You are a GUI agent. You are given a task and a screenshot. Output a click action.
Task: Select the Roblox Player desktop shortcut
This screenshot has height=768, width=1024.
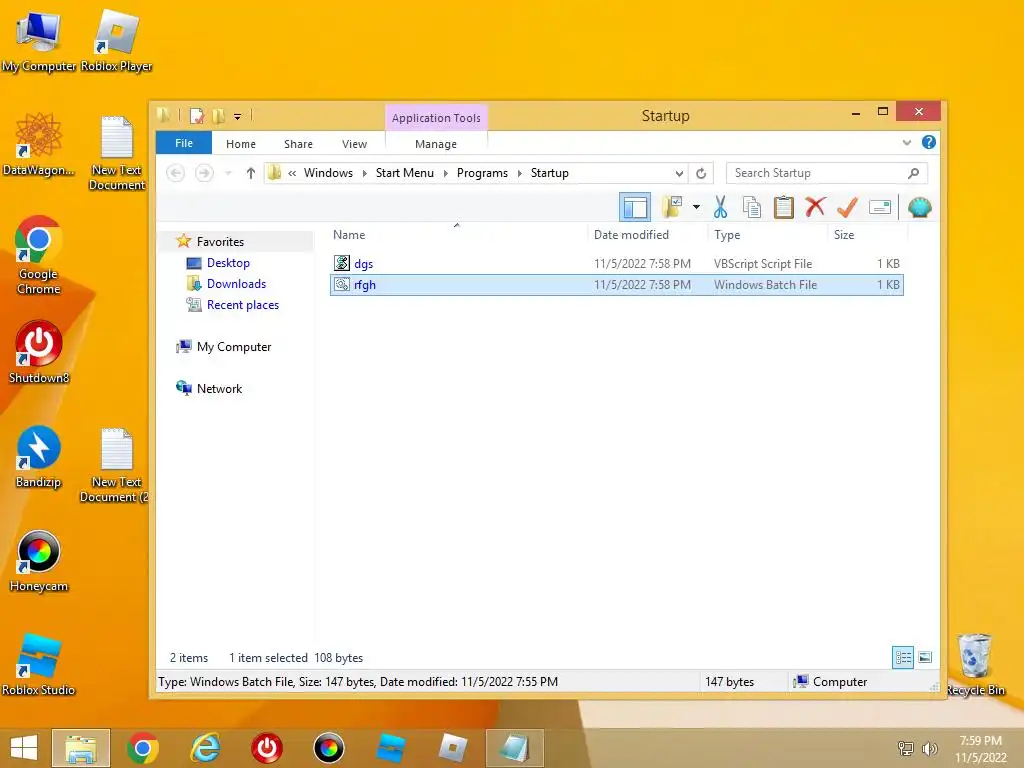pos(116,40)
